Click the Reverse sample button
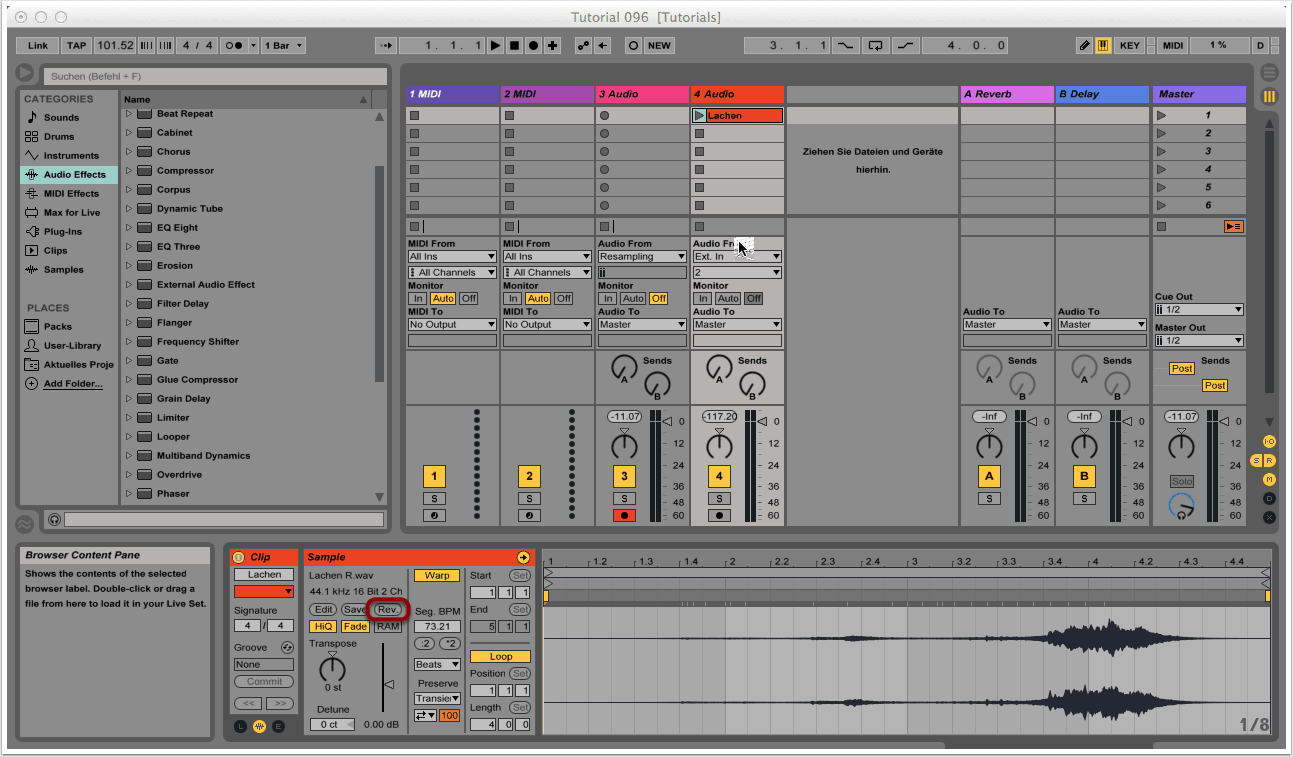This screenshot has width=1293, height=757. tap(387, 609)
